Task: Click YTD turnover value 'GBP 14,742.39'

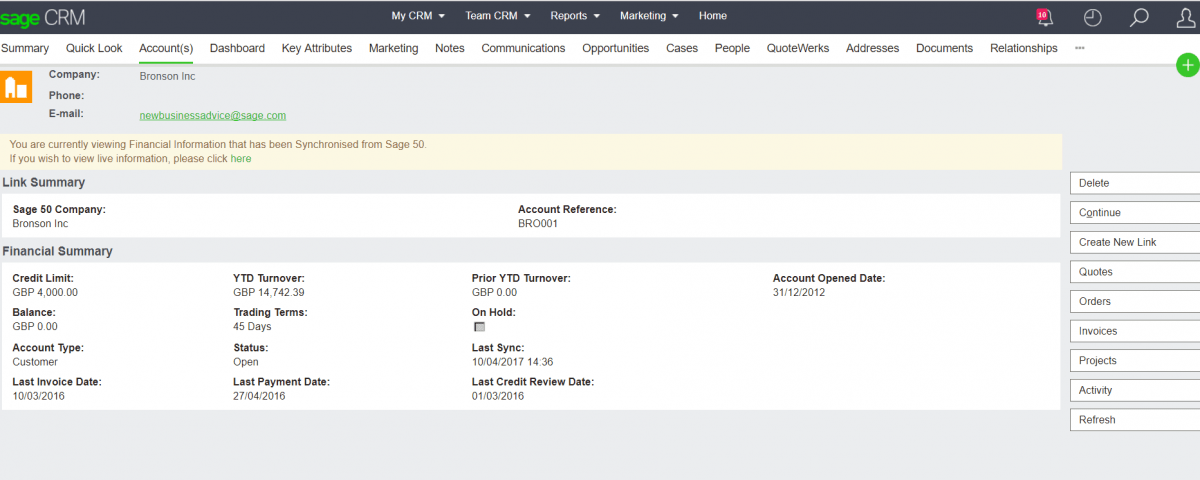Action: (x=269, y=293)
